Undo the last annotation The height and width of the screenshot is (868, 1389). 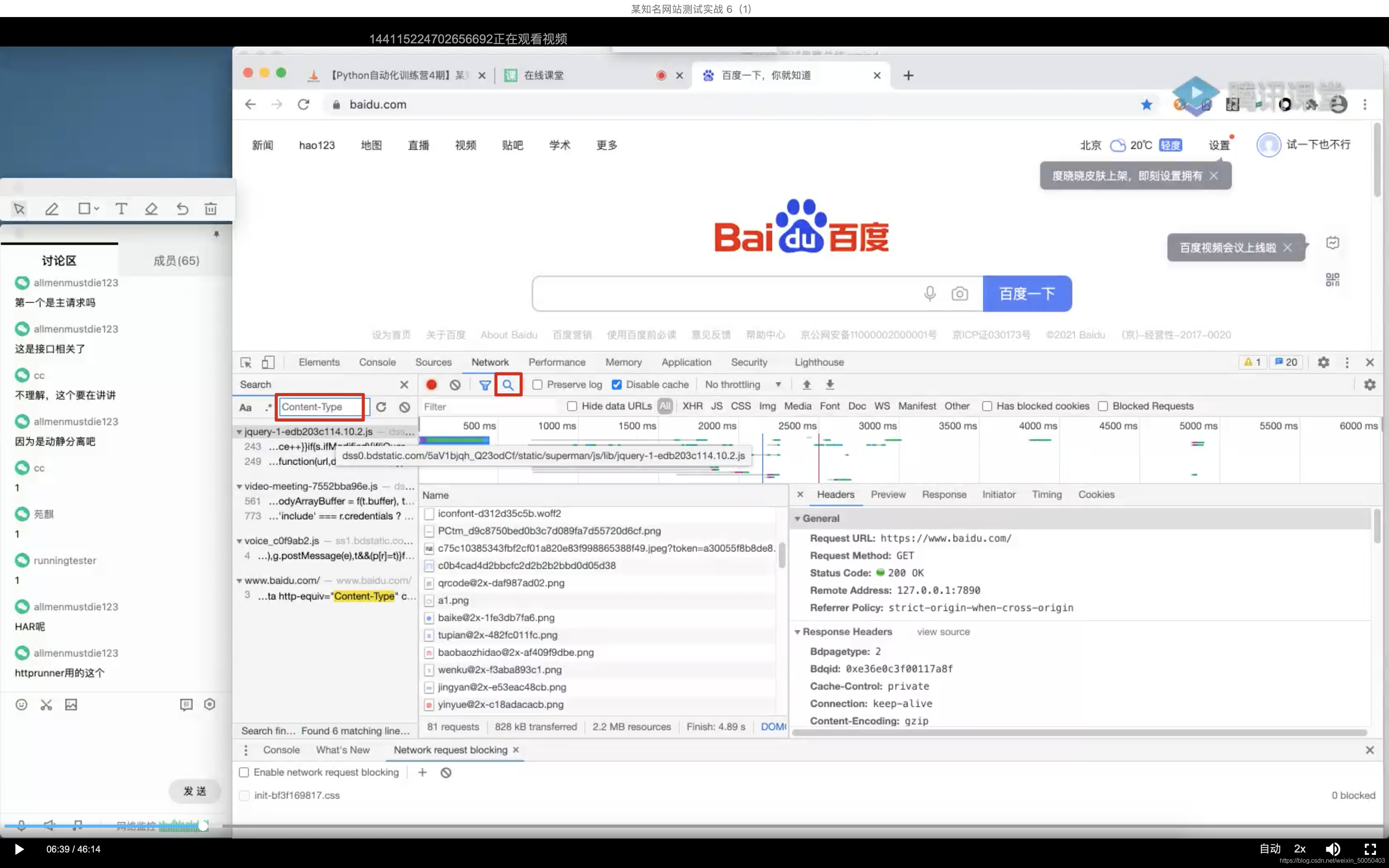(x=182, y=209)
